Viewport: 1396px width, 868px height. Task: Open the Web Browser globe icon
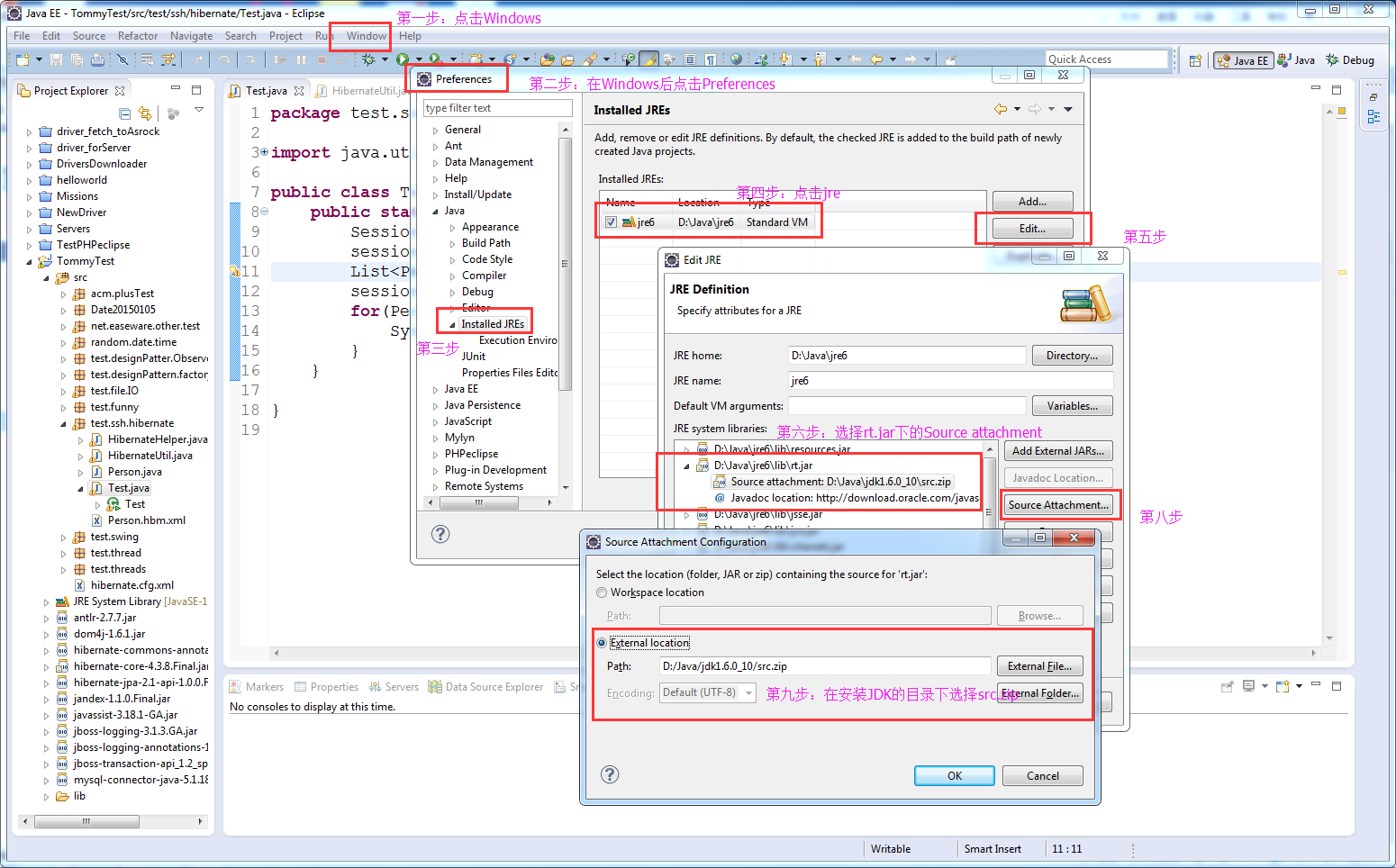click(x=736, y=59)
